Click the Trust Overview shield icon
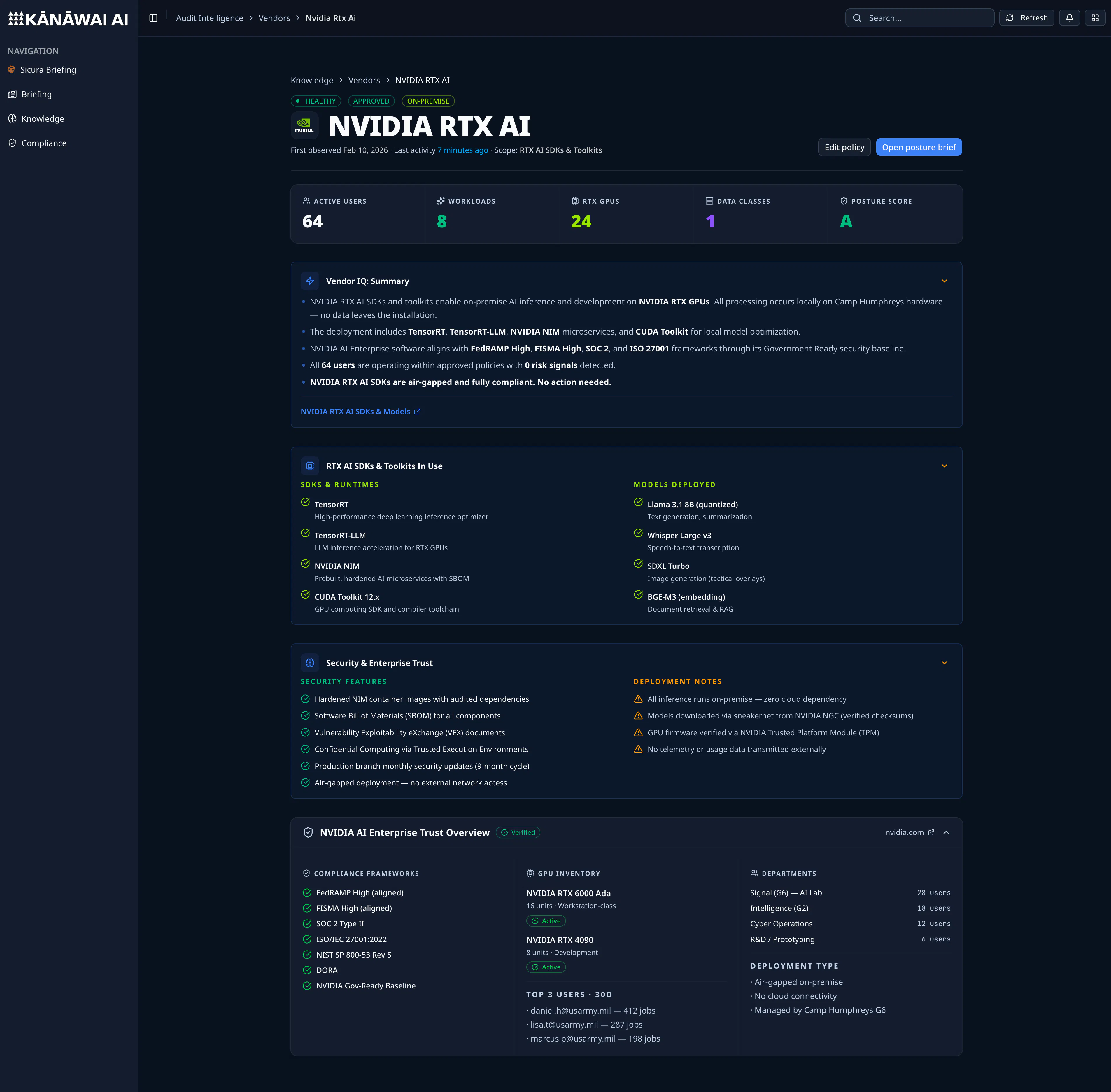 tap(308, 832)
